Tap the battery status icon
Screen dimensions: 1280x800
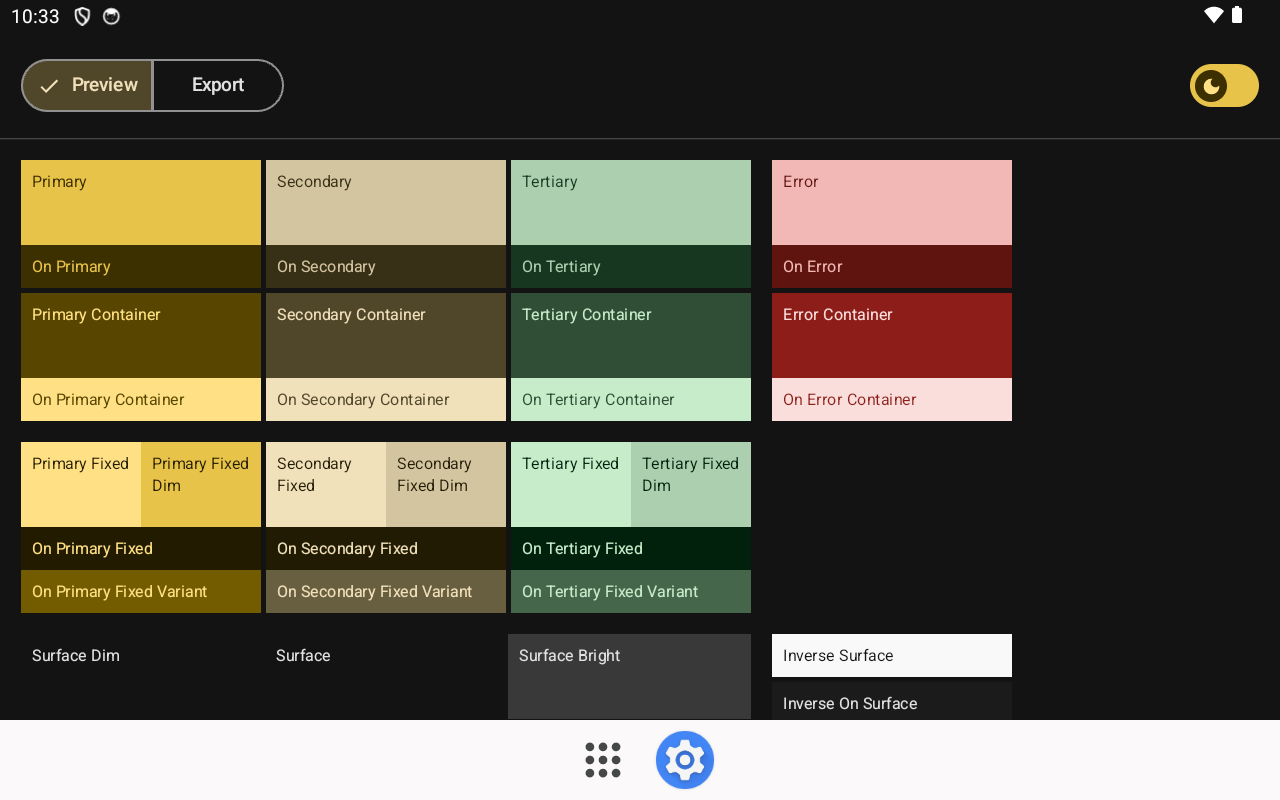point(1237,15)
